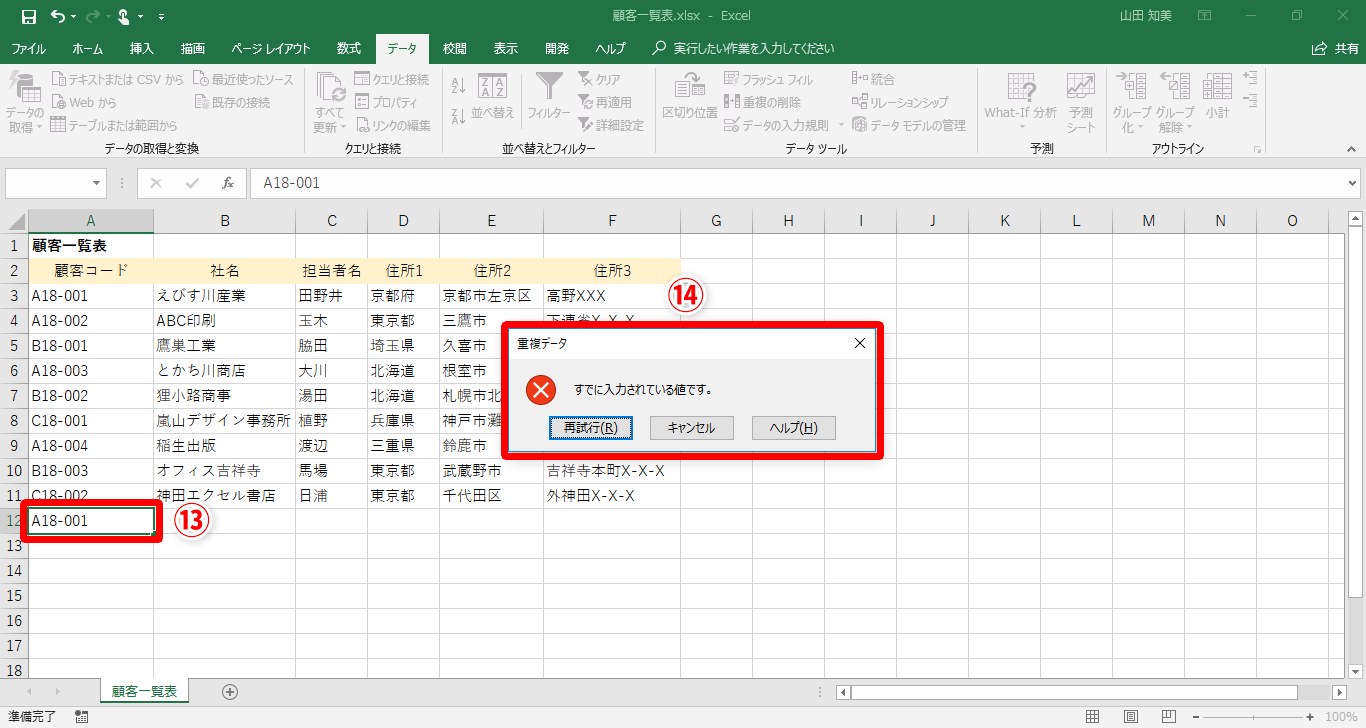Screen dimensions: 1366x728
Task: Click the プロパティ icon
Action: (385, 102)
